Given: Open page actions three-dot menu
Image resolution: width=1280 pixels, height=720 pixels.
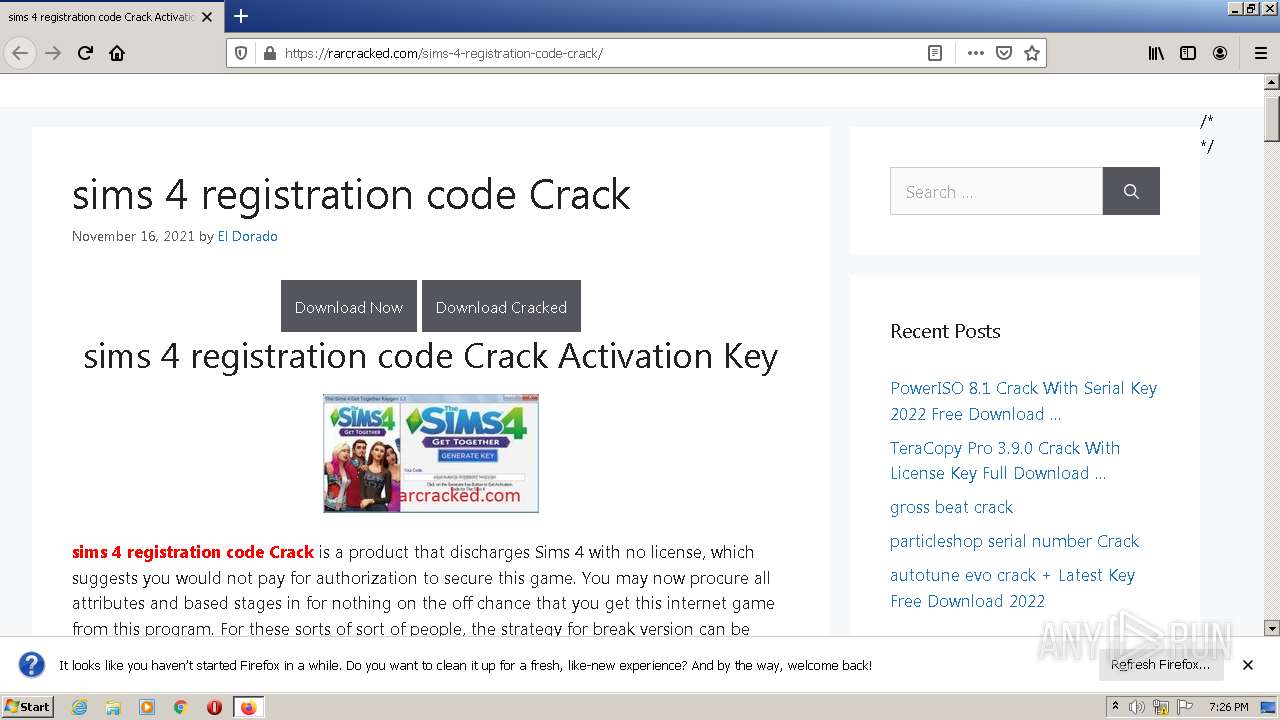Looking at the screenshot, I should tap(976, 53).
